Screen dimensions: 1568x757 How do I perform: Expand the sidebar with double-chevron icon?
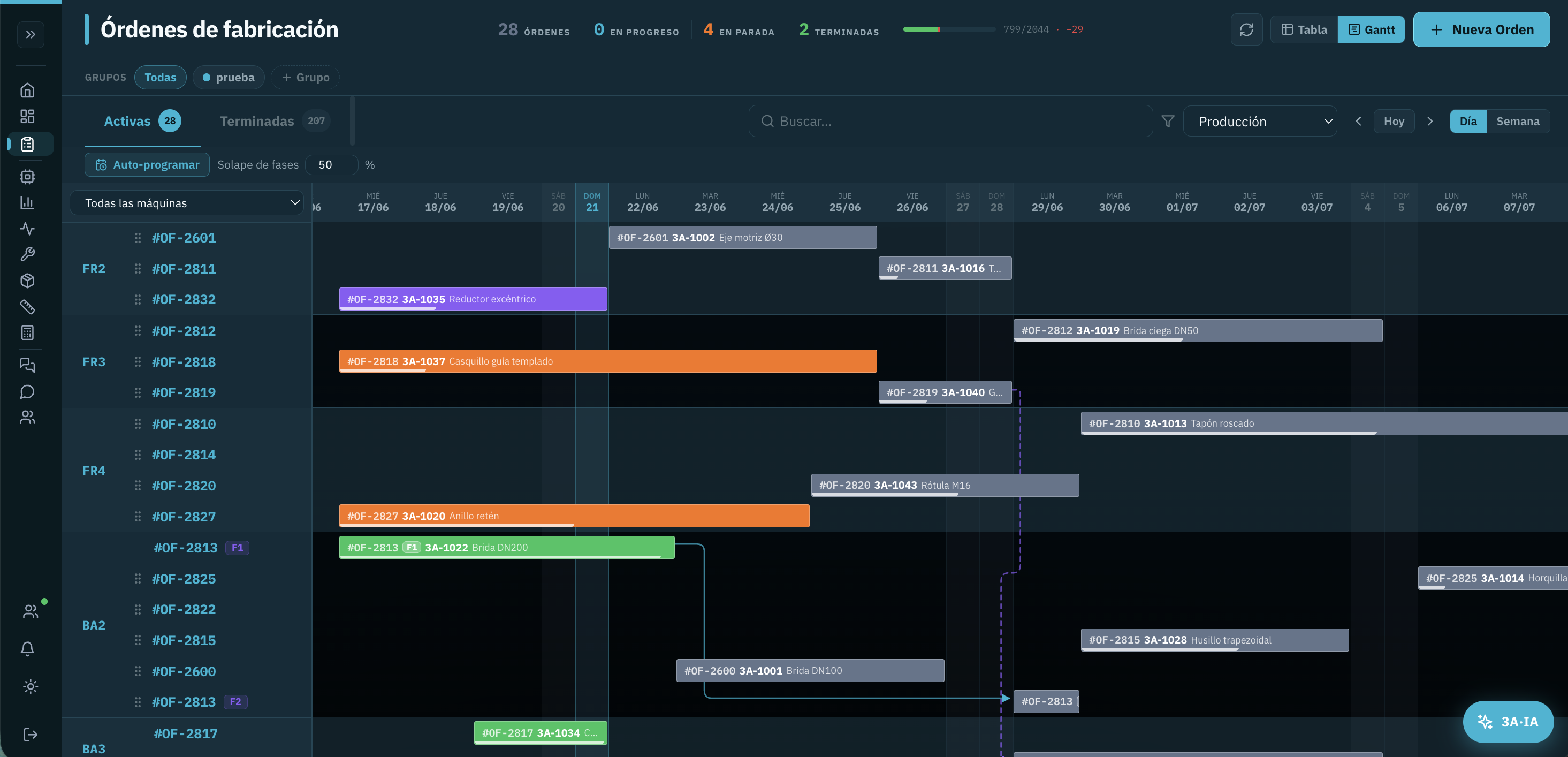pyautogui.click(x=31, y=35)
